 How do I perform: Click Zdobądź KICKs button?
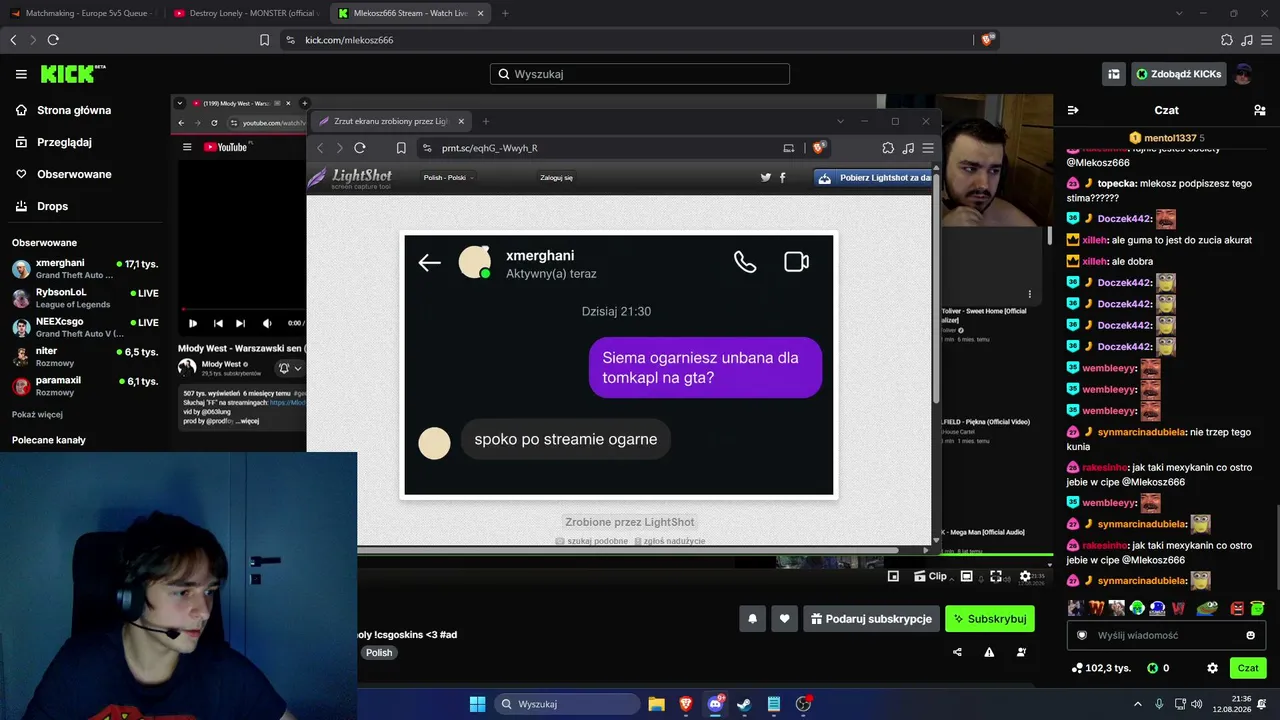point(1178,74)
